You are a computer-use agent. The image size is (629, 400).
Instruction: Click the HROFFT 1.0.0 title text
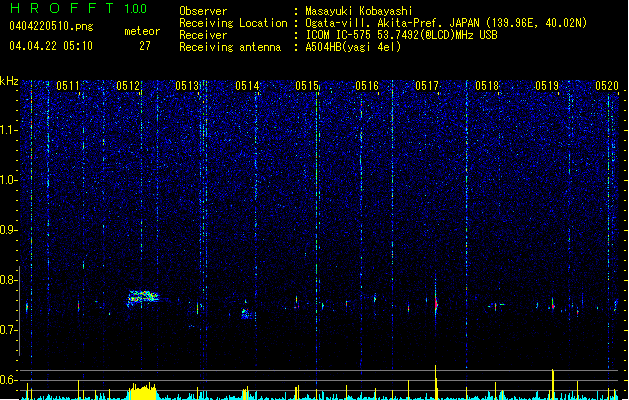pos(79,8)
